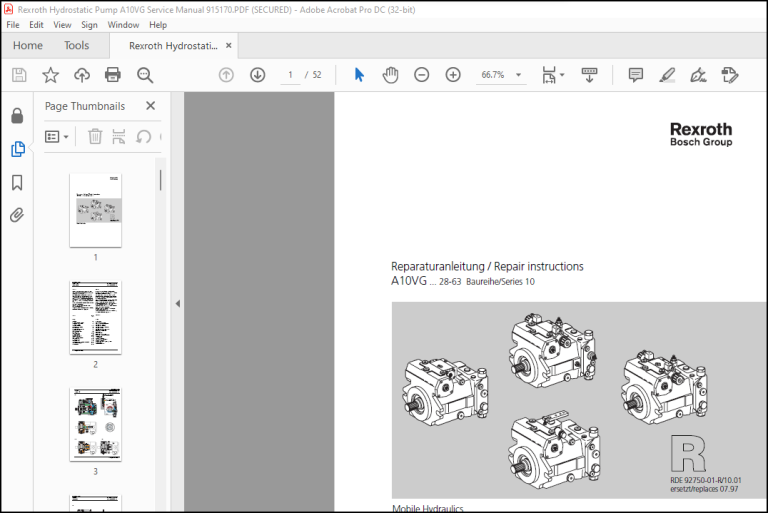Select the page 3 thumbnail

[96, 424]
